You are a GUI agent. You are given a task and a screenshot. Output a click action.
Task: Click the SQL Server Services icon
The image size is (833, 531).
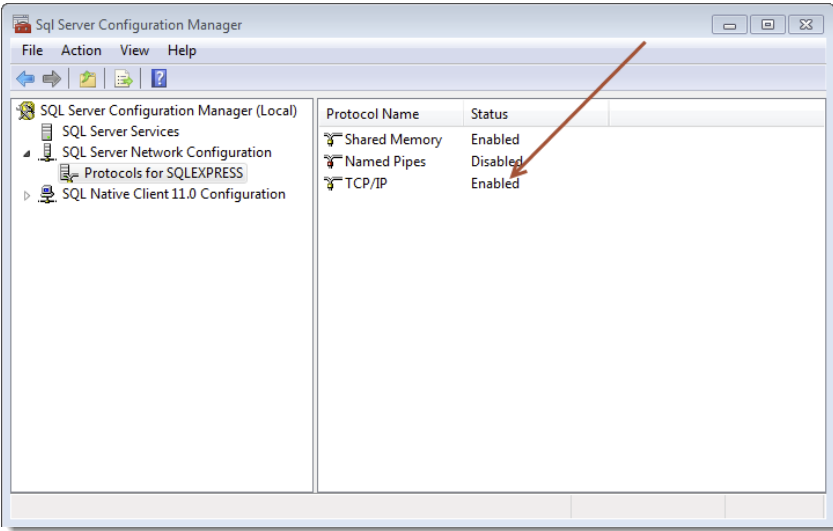tap(47, 132)
